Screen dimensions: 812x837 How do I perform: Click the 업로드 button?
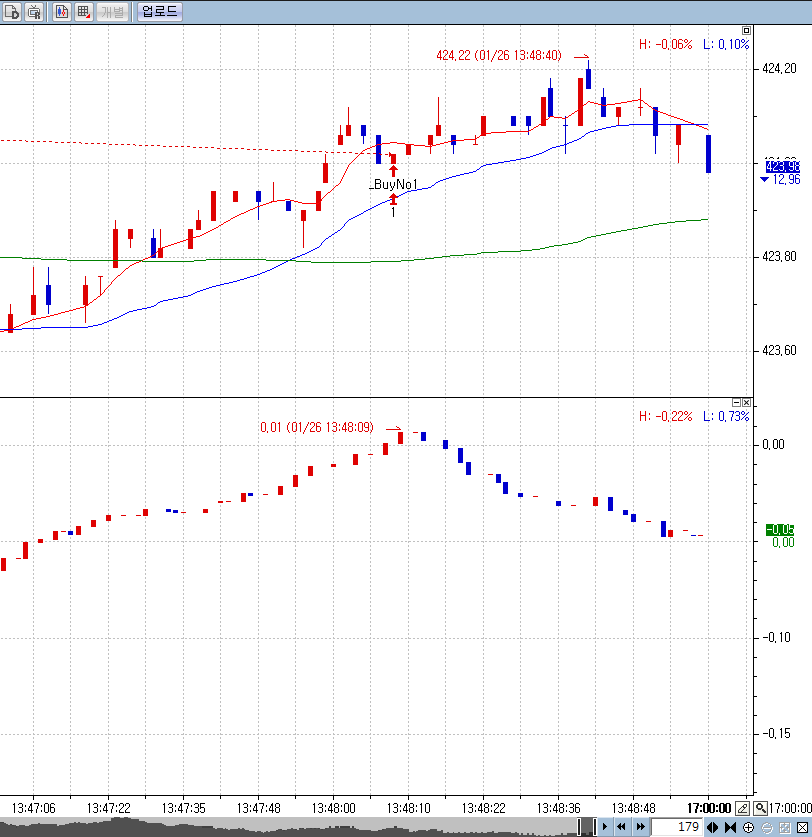[160, 12]
